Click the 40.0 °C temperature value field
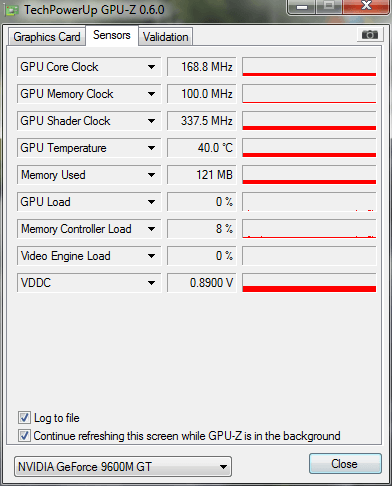Screen dimensions: 392x486 202,148
